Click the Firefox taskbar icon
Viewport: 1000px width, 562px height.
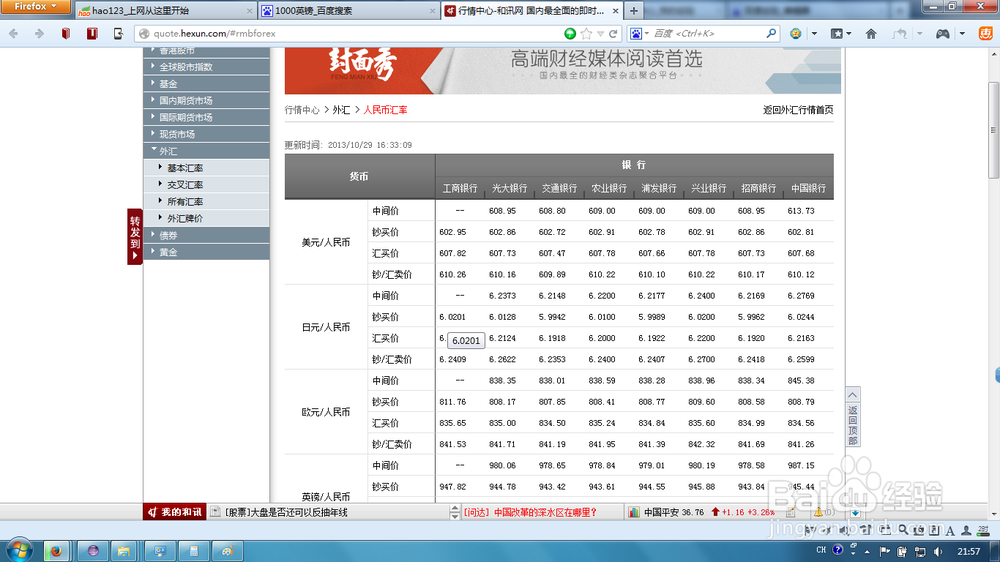[55, 551]
